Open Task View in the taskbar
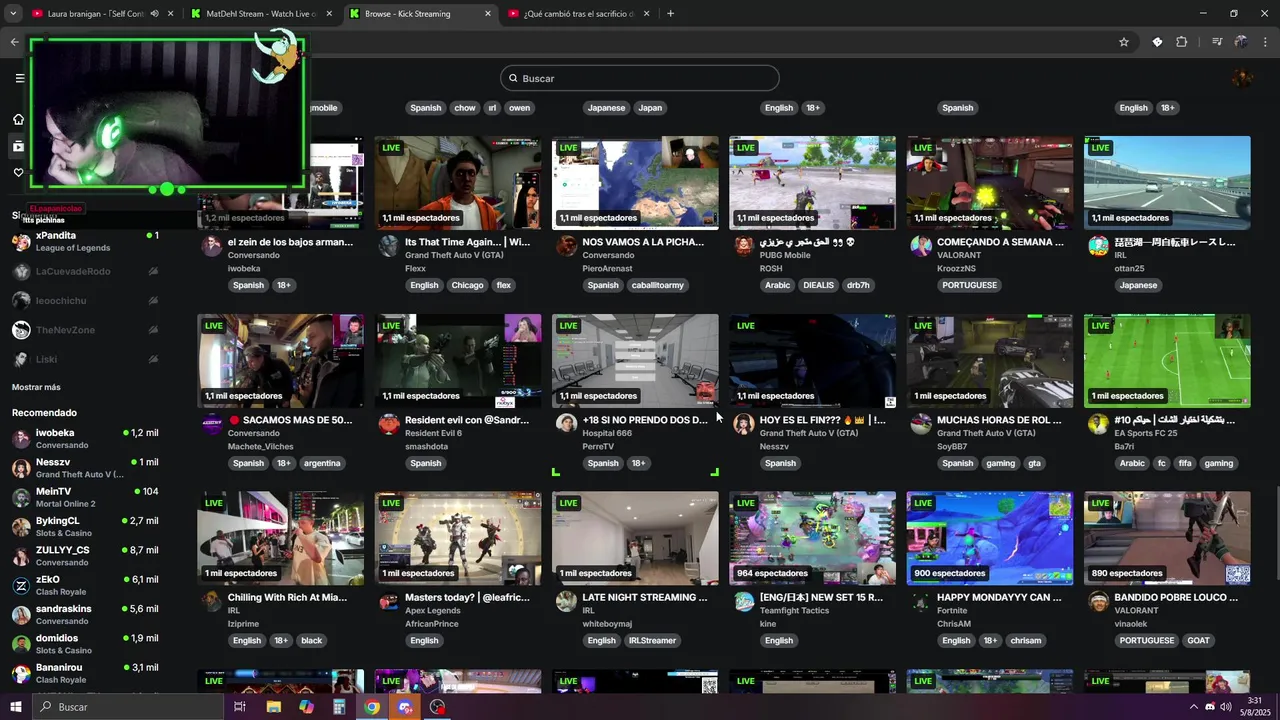The image size is (1280, 720). point(240,707)
